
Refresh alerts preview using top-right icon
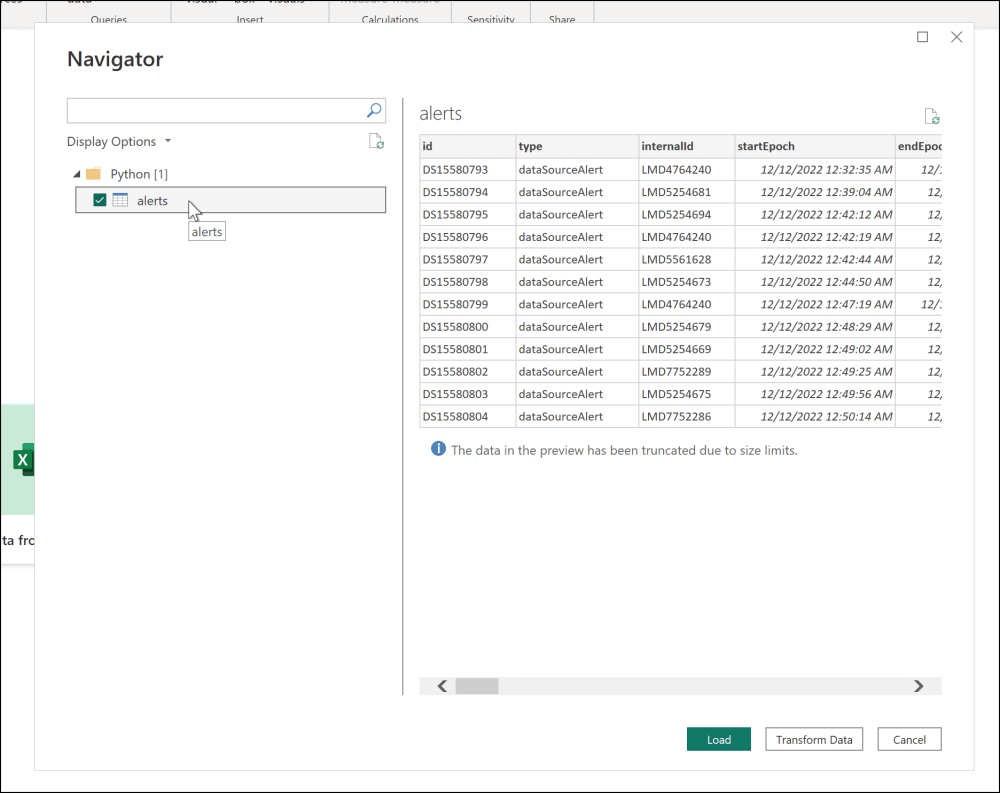[932, 116]
